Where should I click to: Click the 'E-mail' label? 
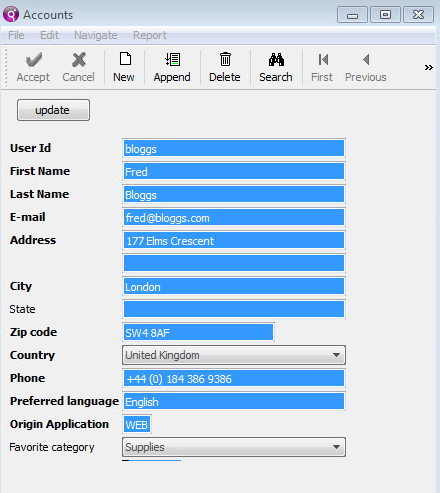pos(28,217)
